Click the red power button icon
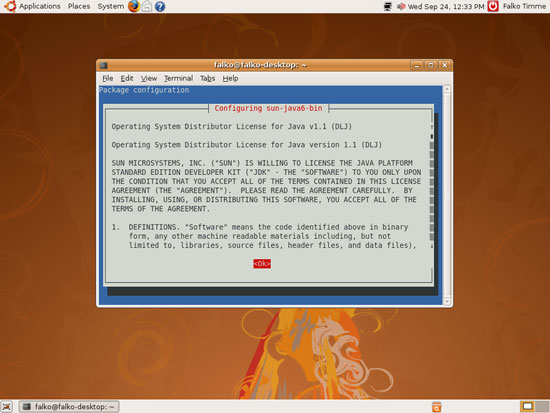Screen dimensions: 550x413 pyautogui.click(x=493, y=6)
